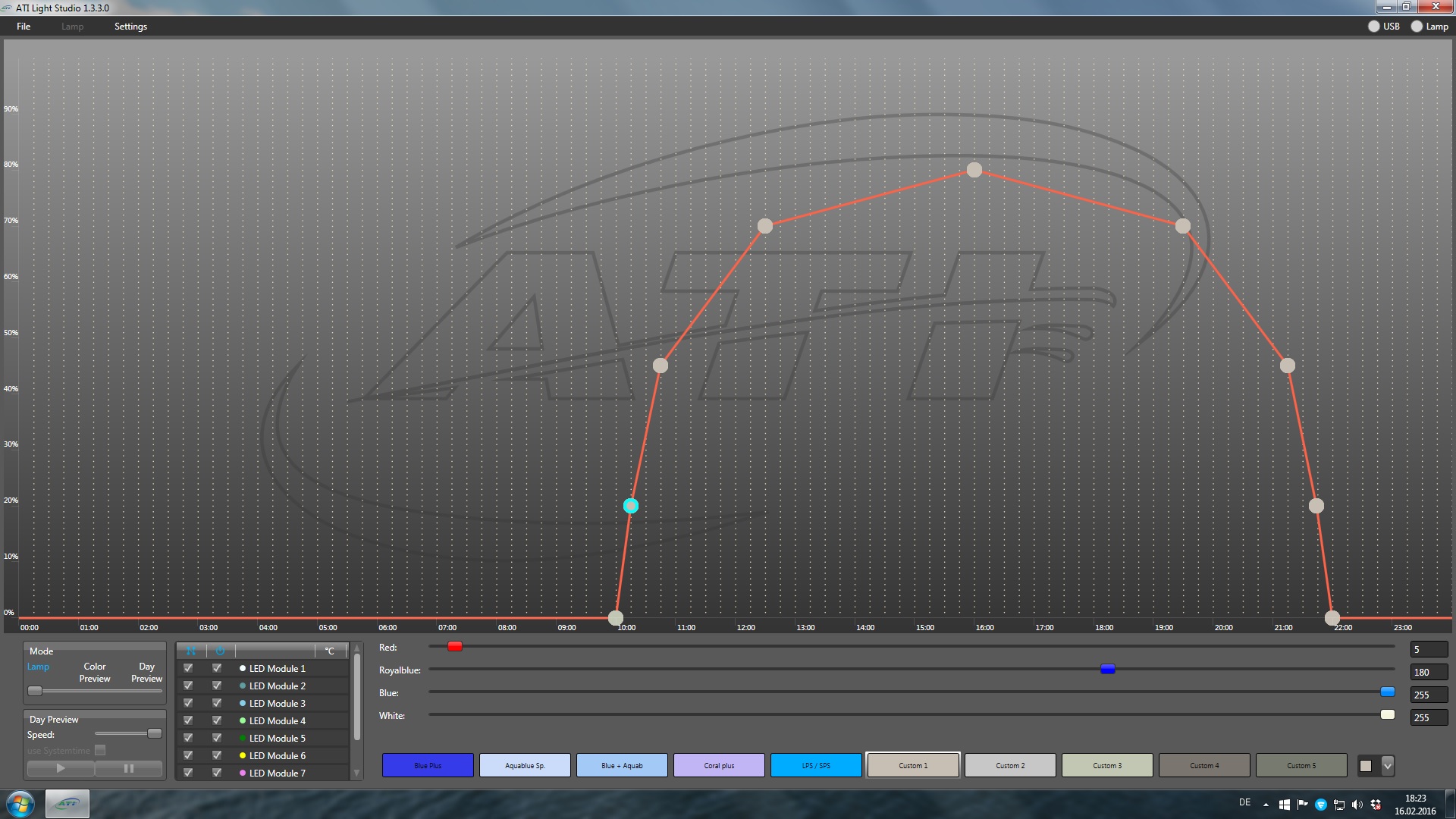Click the Royalblue slider handle
The width and height of the screenshot is (1456, 819).
tap(1107, 669)
